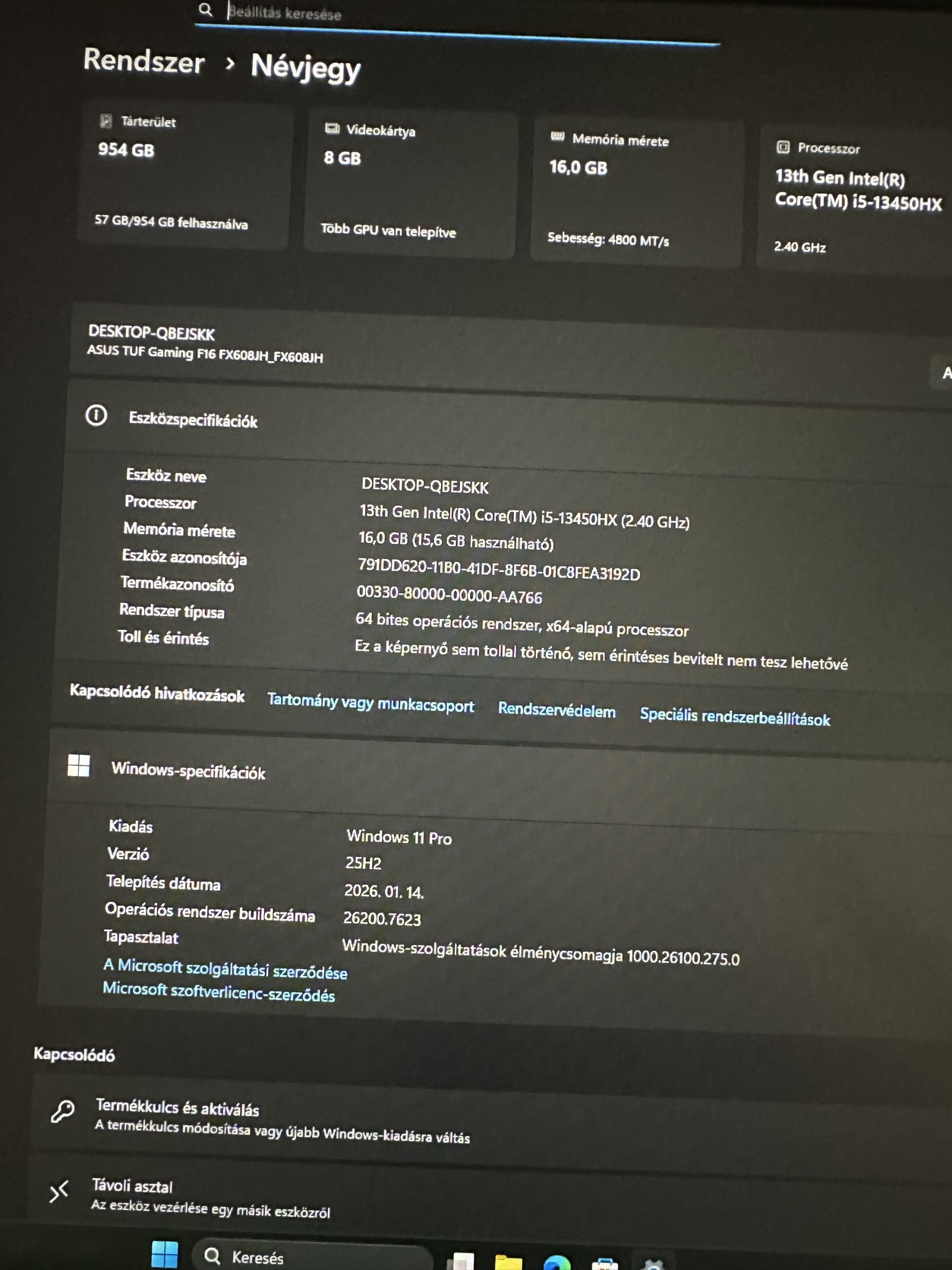The width and height of the screenshot is (952, 1270).
Task: Click the 57 GB/954 GB felhasználva text
Action: (171, 222)
